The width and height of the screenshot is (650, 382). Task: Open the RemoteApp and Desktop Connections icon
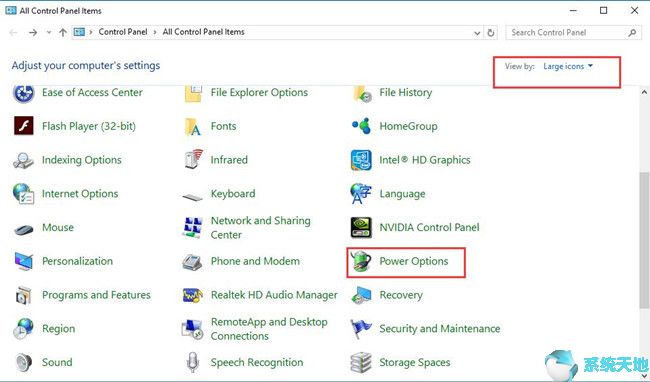click(x=193, y=329)
